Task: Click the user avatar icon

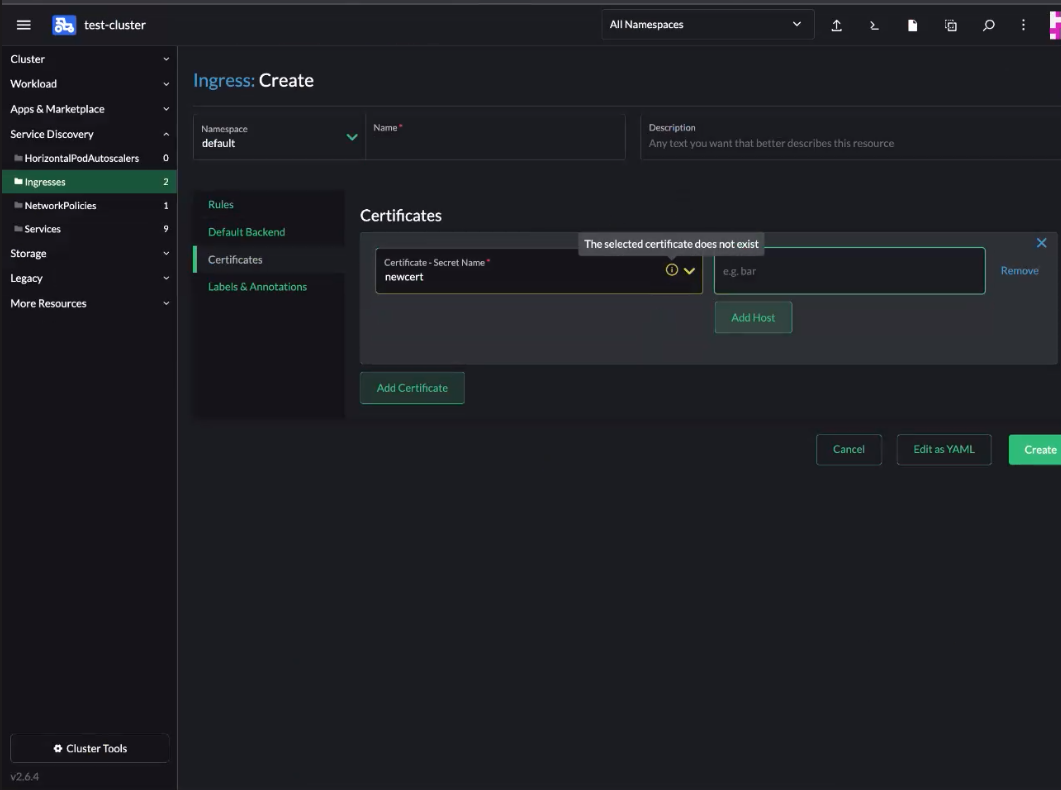Action: pyautogui.click(x=1054, y=25)
